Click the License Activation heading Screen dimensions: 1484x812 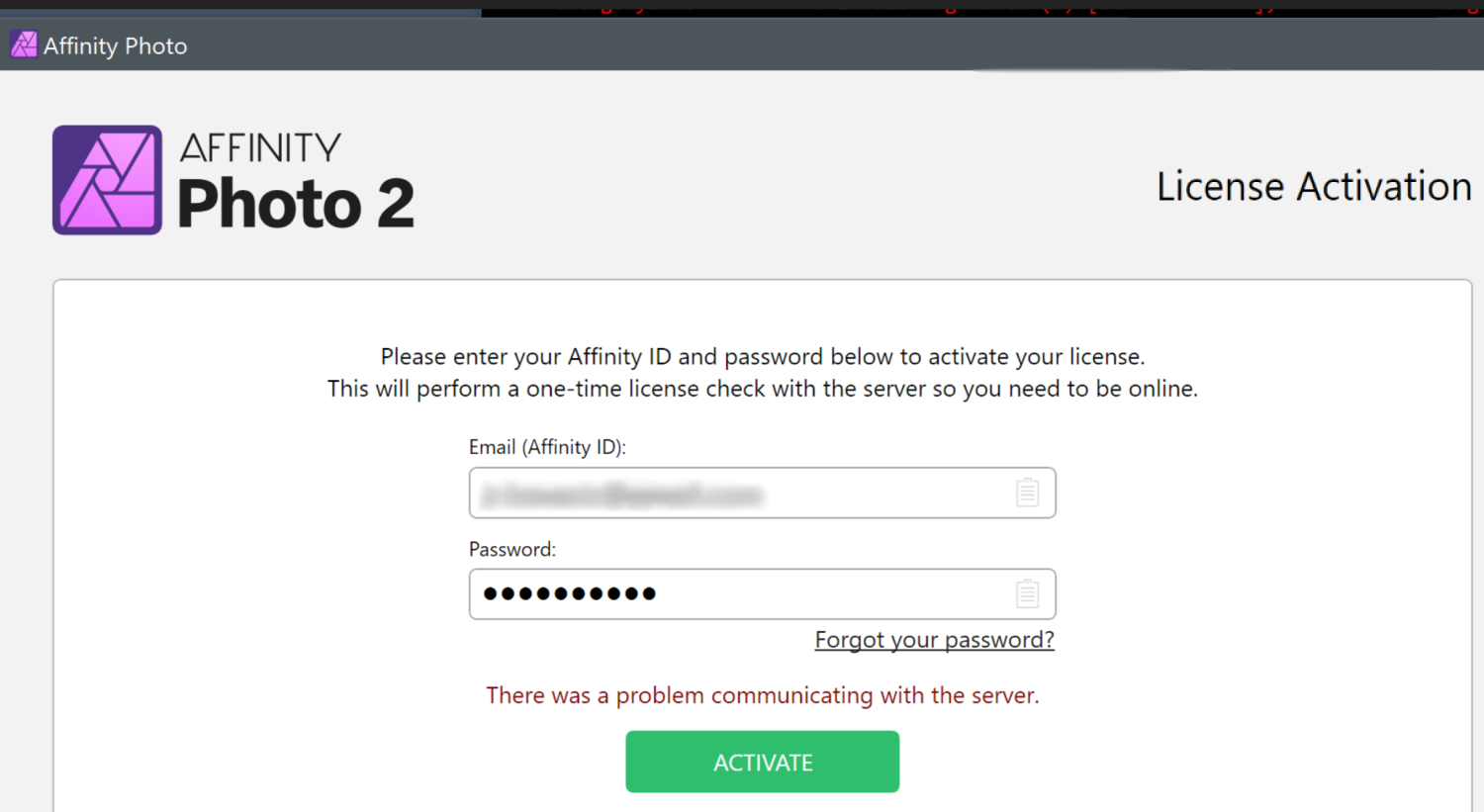pos(1313,186)
